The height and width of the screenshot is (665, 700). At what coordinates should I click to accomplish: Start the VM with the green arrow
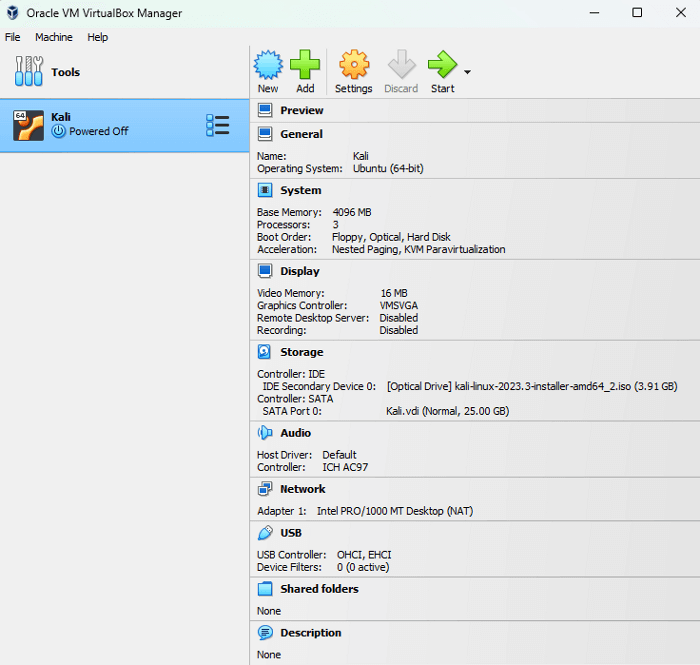click(x=442, y=65)
